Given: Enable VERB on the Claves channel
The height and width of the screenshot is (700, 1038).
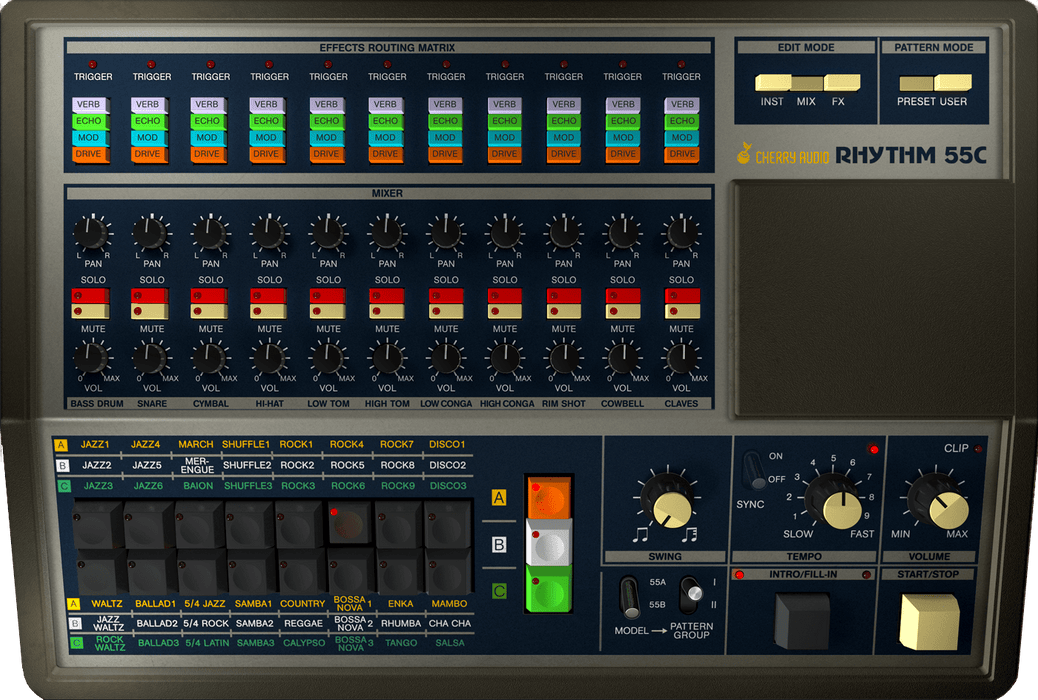Looking at the screenshot, I should [681, 103].
